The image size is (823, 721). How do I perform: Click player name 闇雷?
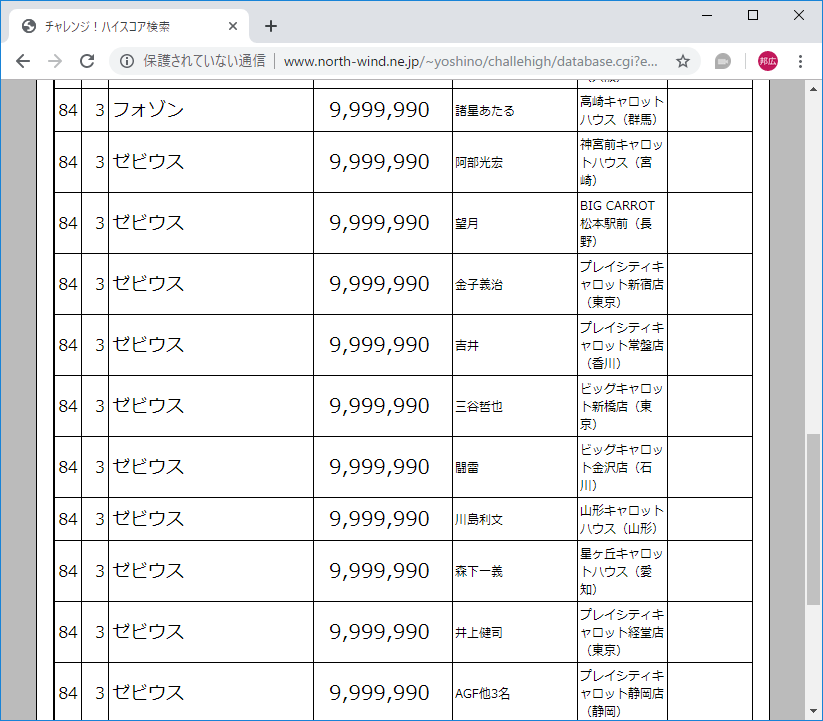467,467
